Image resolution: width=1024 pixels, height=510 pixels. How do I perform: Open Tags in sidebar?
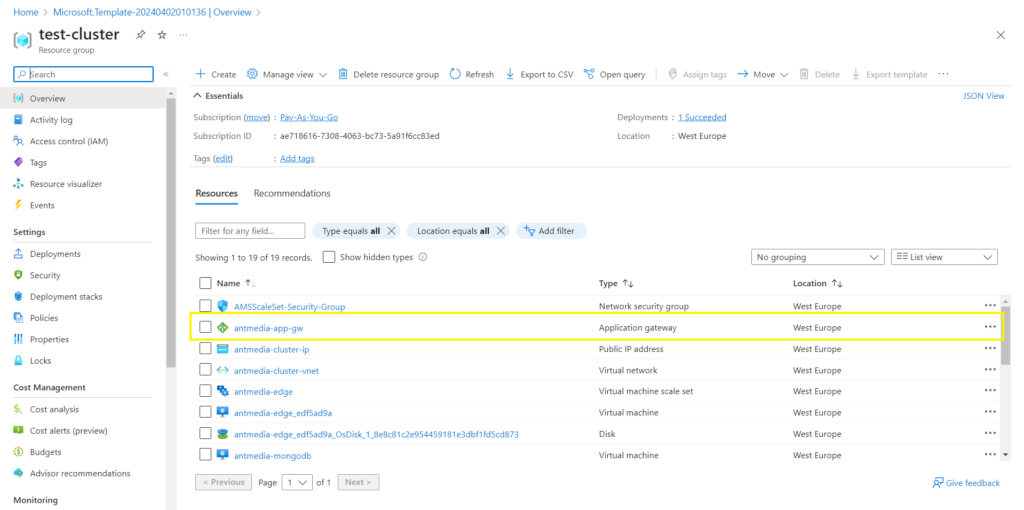38,163
